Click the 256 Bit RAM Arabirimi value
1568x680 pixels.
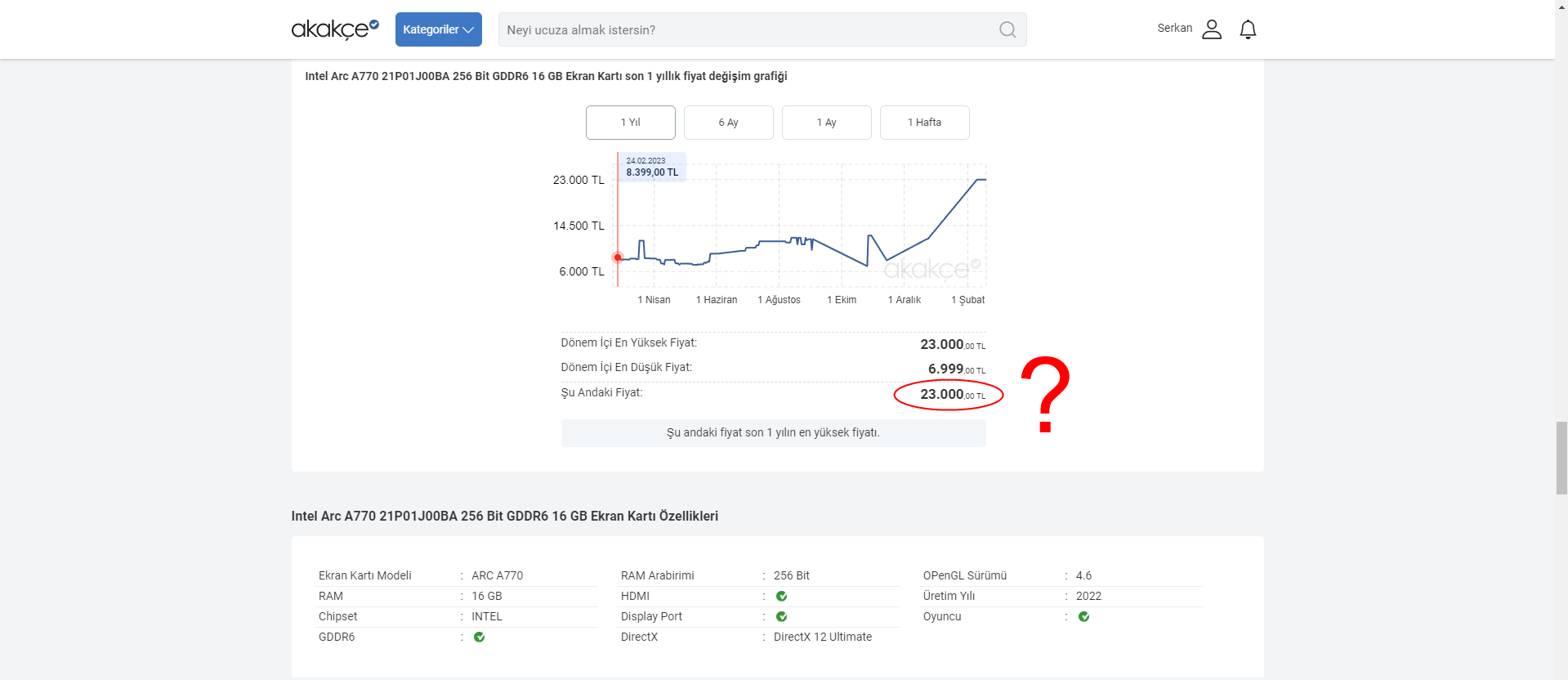792,575
